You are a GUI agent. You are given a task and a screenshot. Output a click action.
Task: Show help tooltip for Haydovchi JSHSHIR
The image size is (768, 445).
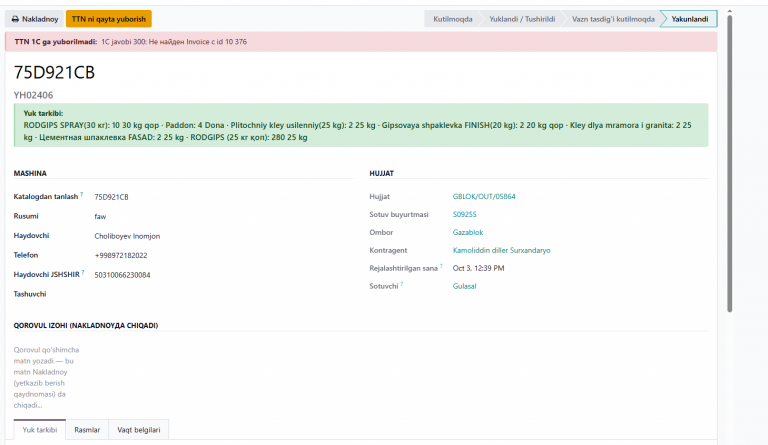click(83, 273)
